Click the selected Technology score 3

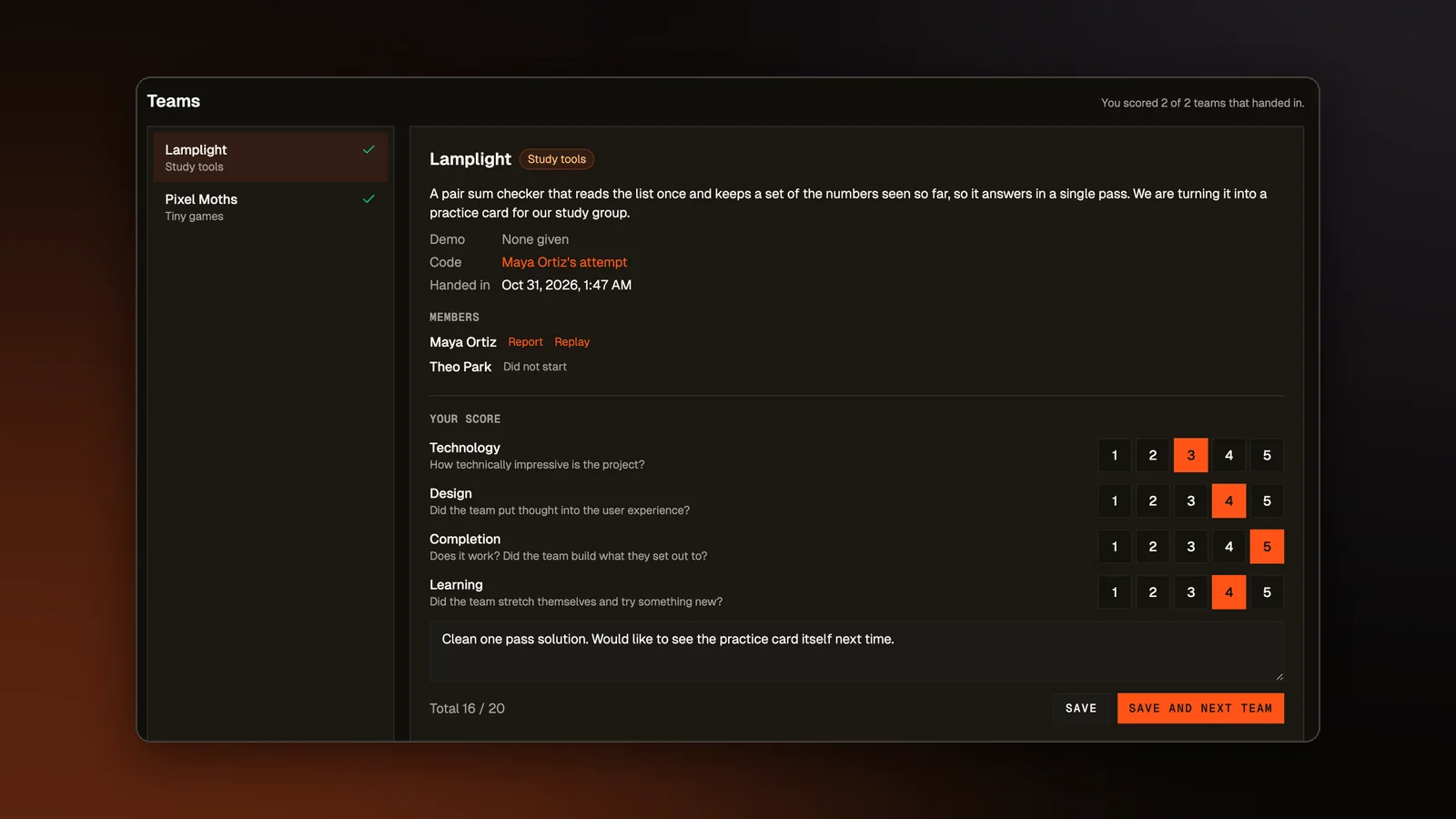tap(1191, 455)
